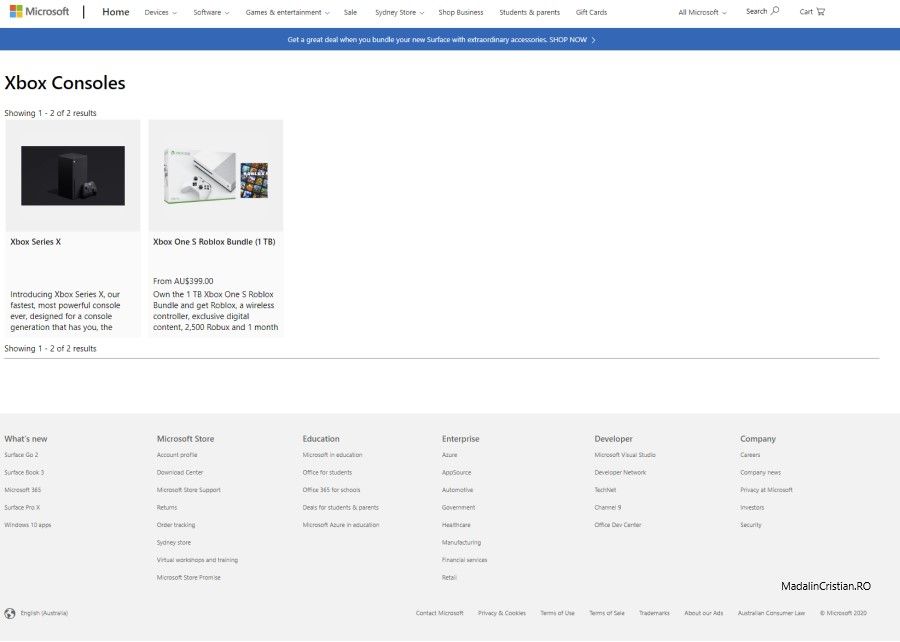Expand the Devices dropdown menu
The width and height of the screenshot is (900, 642).
[x=161, y=12]
